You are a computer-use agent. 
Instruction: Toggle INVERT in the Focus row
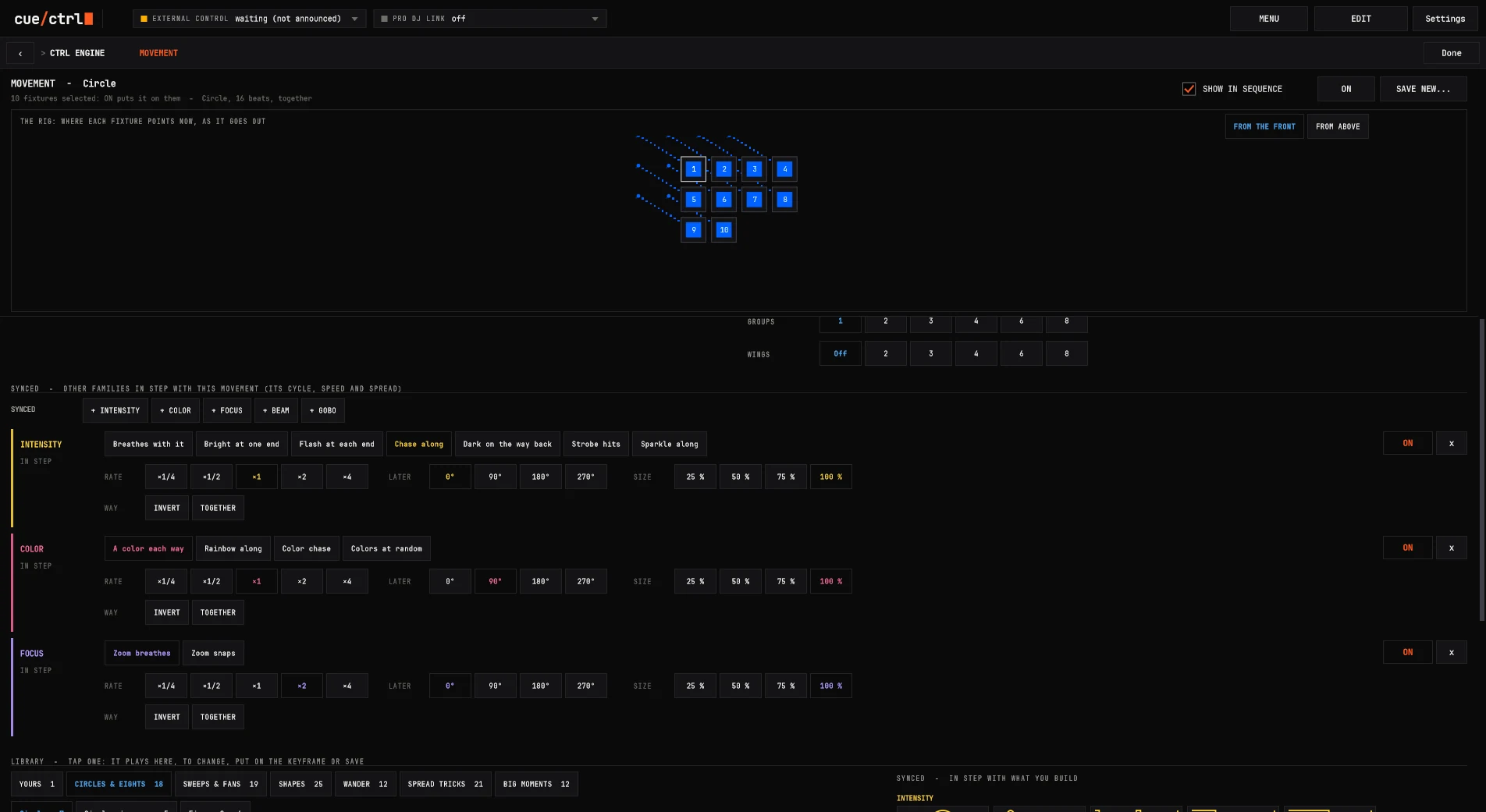(x=166, y=717)
